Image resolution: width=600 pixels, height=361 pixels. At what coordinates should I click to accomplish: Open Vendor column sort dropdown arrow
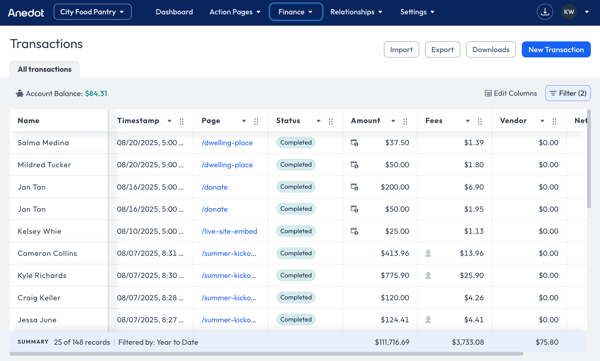pyautogui.click(x=542, y=121)
